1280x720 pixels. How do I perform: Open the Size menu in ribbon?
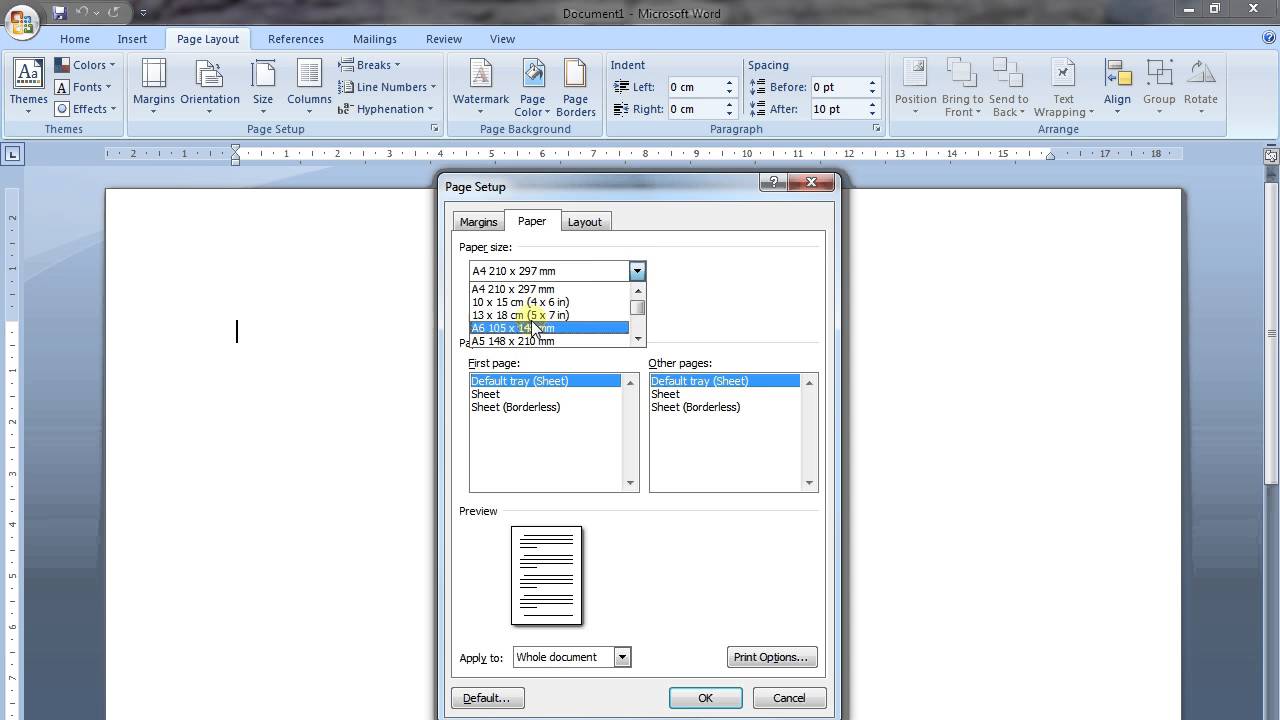[x=263, y=86]
